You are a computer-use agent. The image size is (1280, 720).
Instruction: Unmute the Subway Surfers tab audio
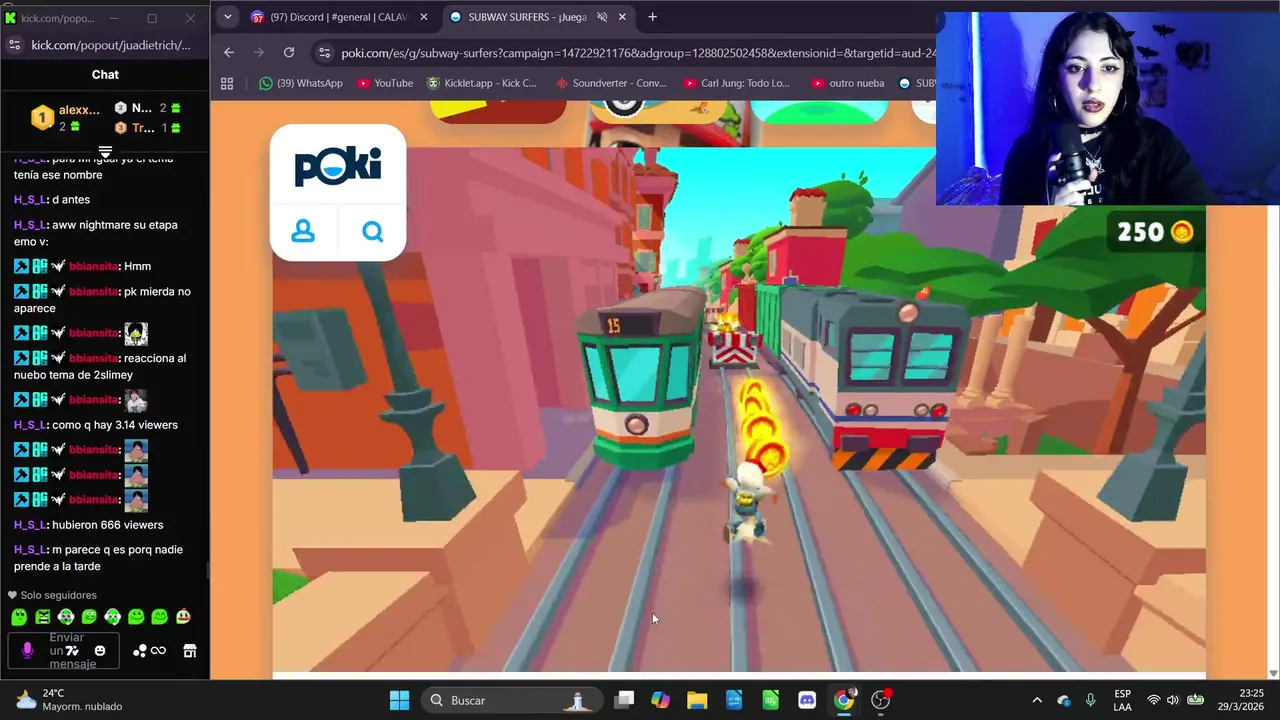pyautogui.click(x=602, y=17)
